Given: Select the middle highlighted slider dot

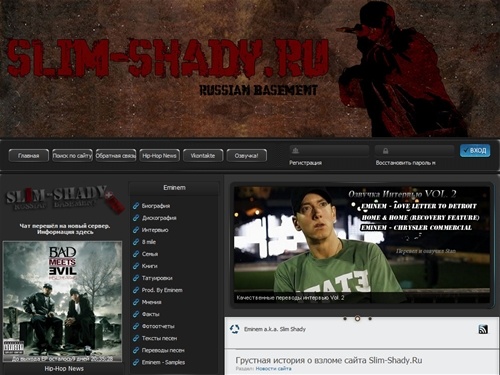Looking at the screenshot, I should 357,319.
